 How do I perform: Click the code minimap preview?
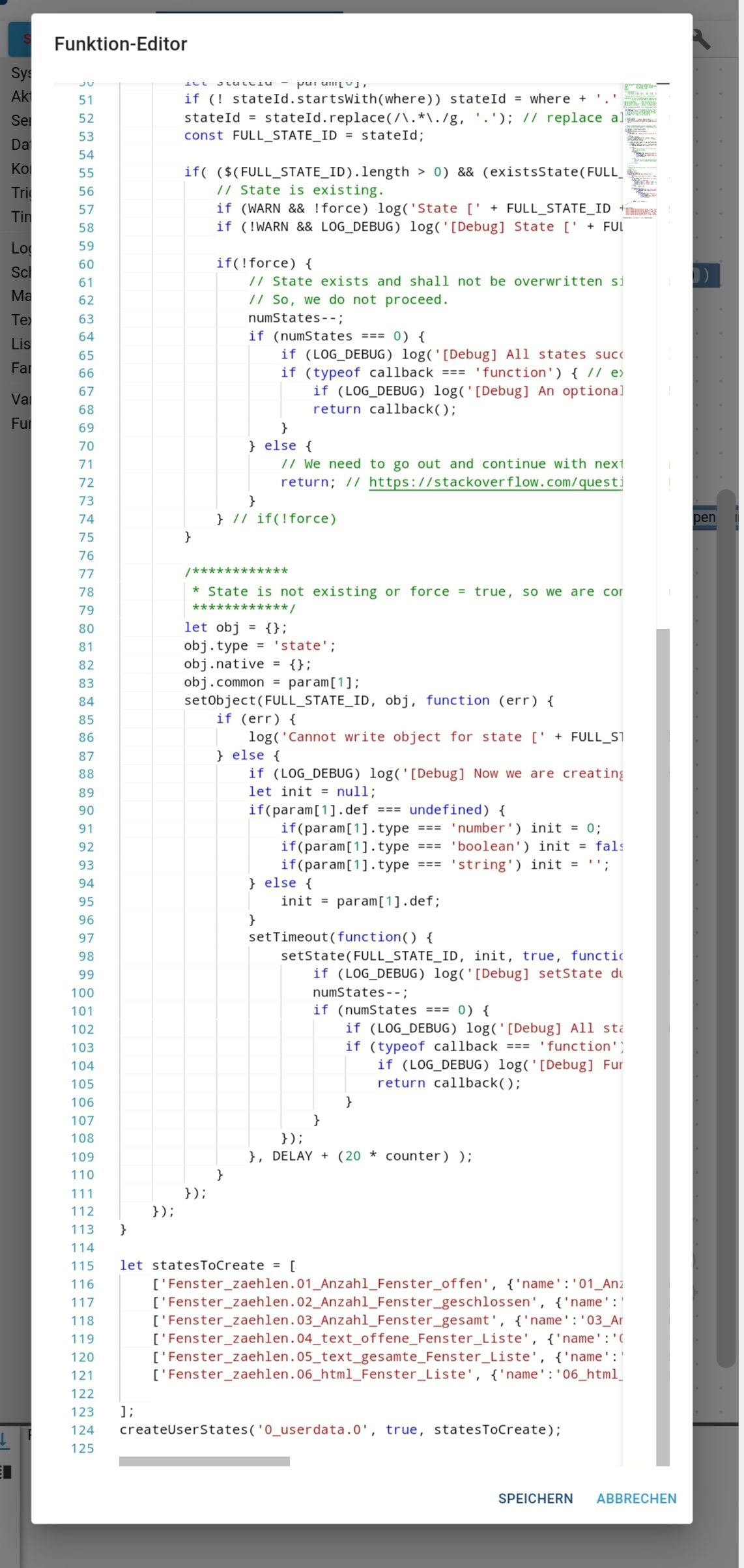[639, 151]
